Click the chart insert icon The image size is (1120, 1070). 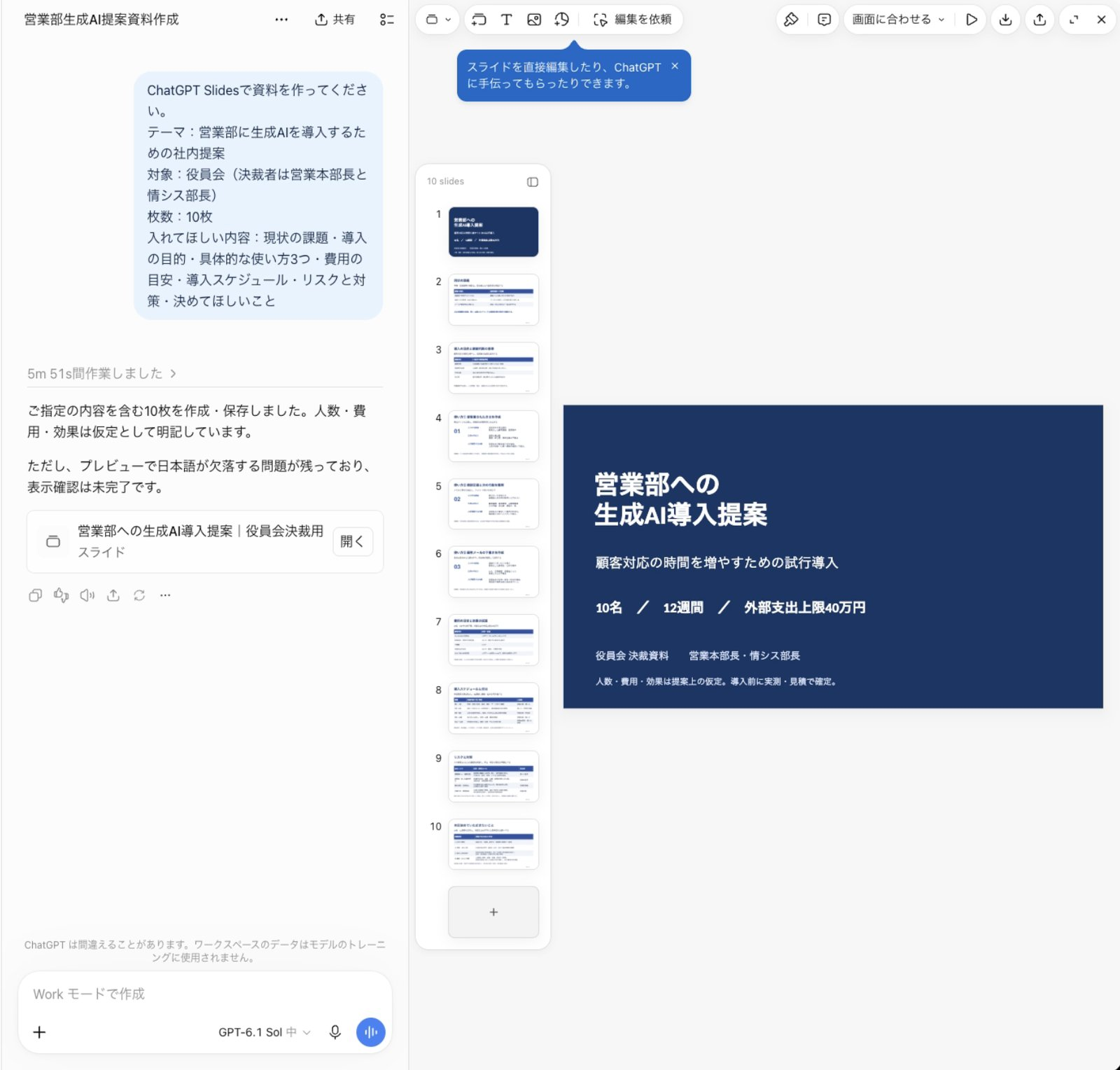tap(561, 20)
